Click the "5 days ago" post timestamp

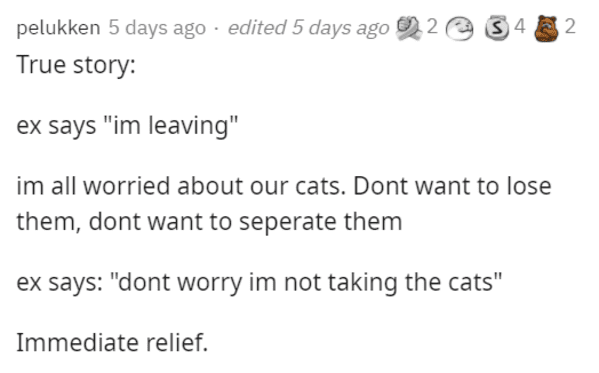(157, 28)
